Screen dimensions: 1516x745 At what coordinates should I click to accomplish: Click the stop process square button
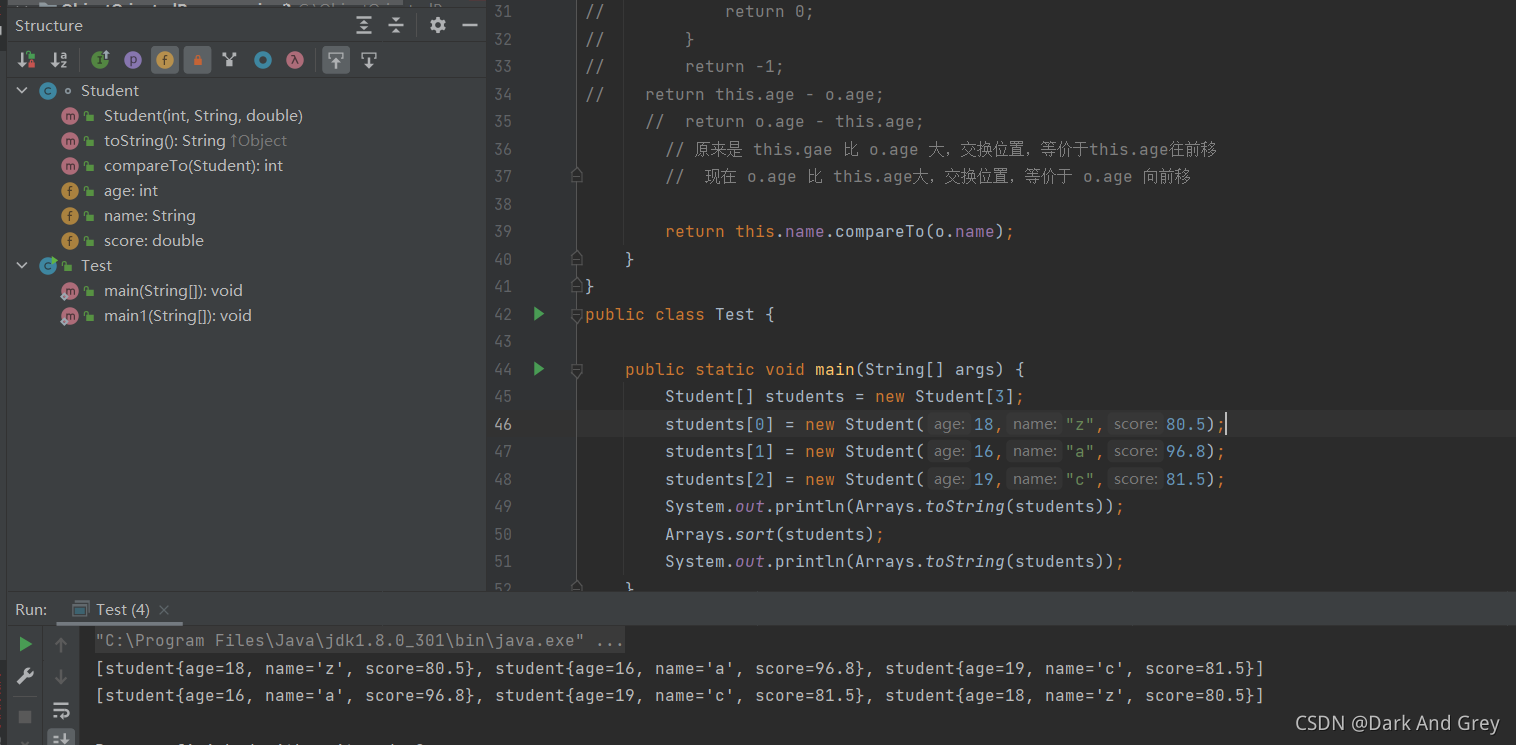(x=26, y=716)
